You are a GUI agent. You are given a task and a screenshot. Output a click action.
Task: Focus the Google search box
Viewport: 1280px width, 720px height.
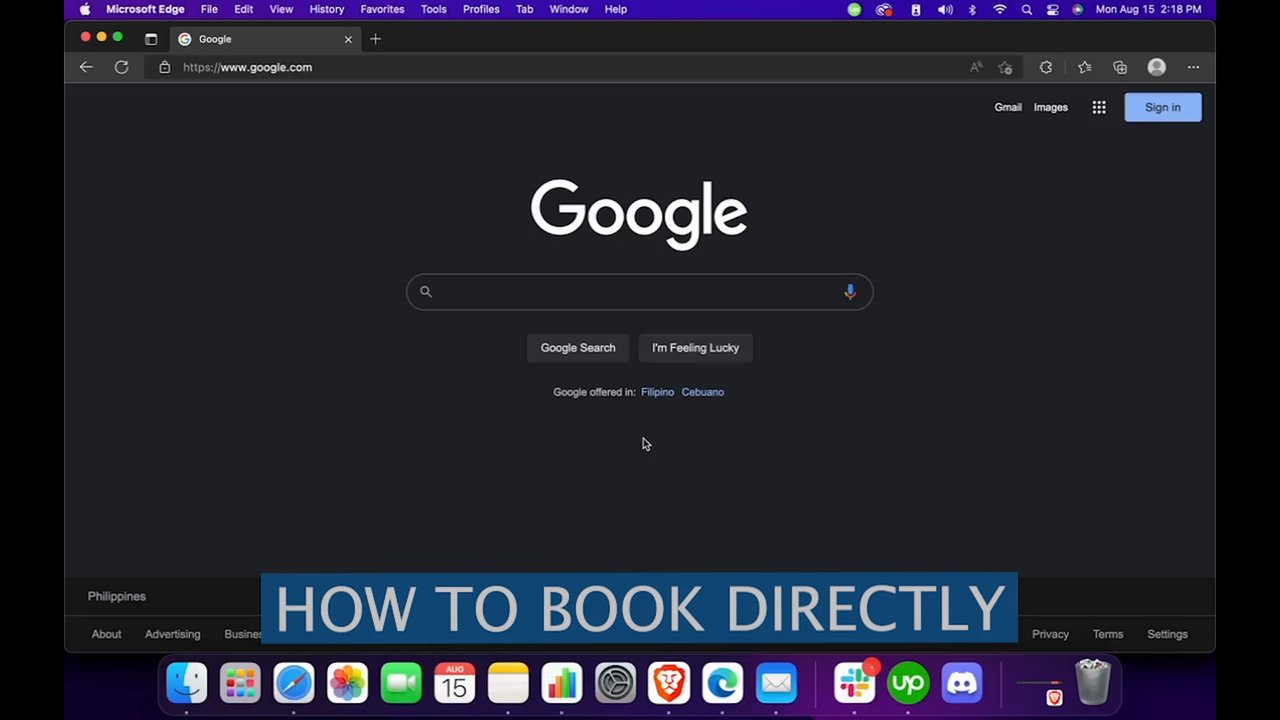pyautogui.click(x=639, y=291)
